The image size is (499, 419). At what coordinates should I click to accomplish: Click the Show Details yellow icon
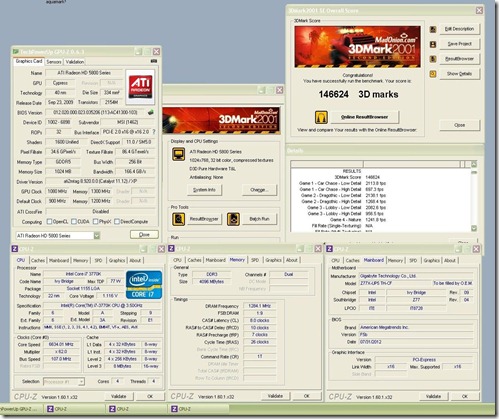point(433,74)
